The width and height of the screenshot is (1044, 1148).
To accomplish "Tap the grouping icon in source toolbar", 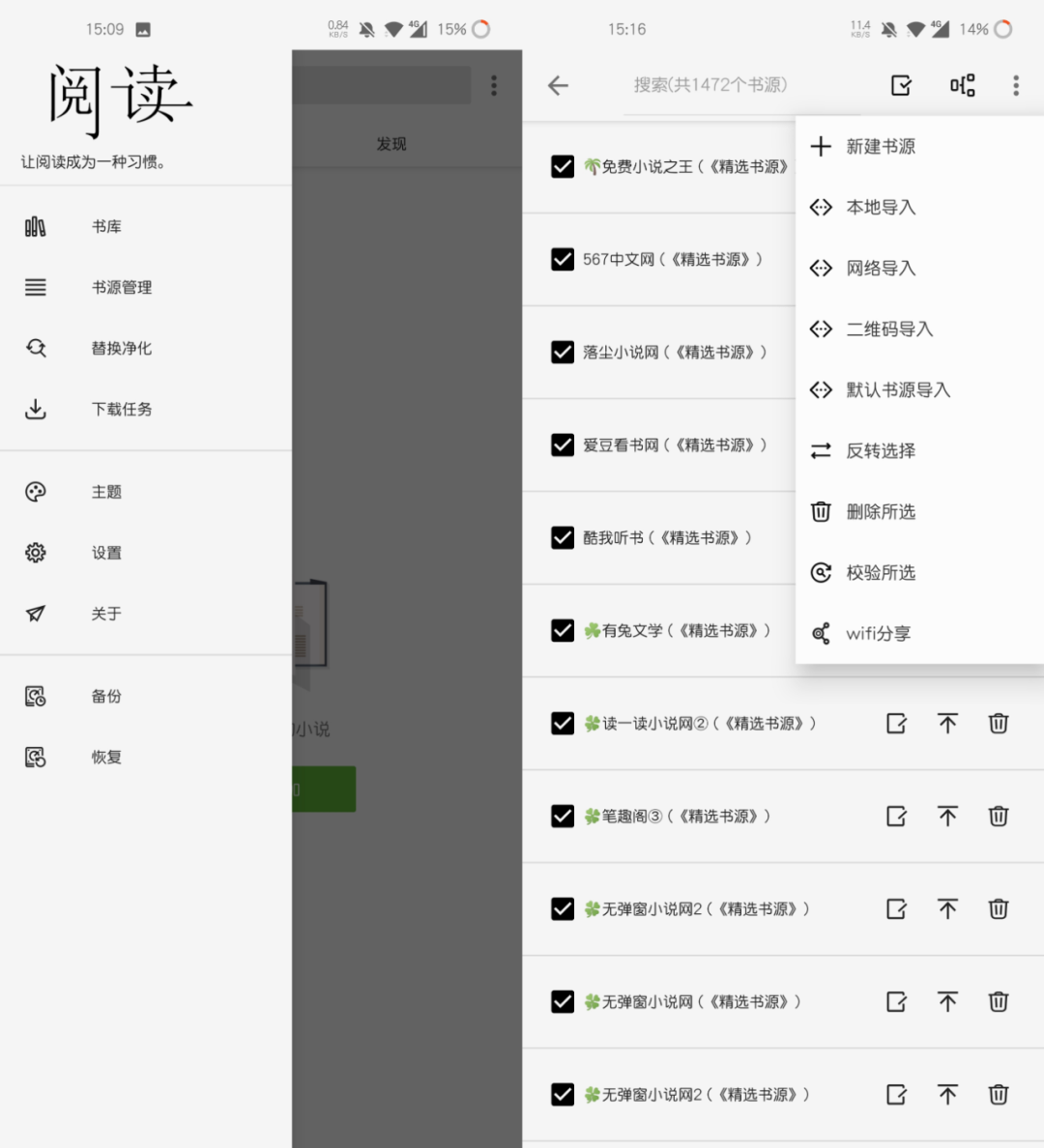I will [x=962, y=86].
